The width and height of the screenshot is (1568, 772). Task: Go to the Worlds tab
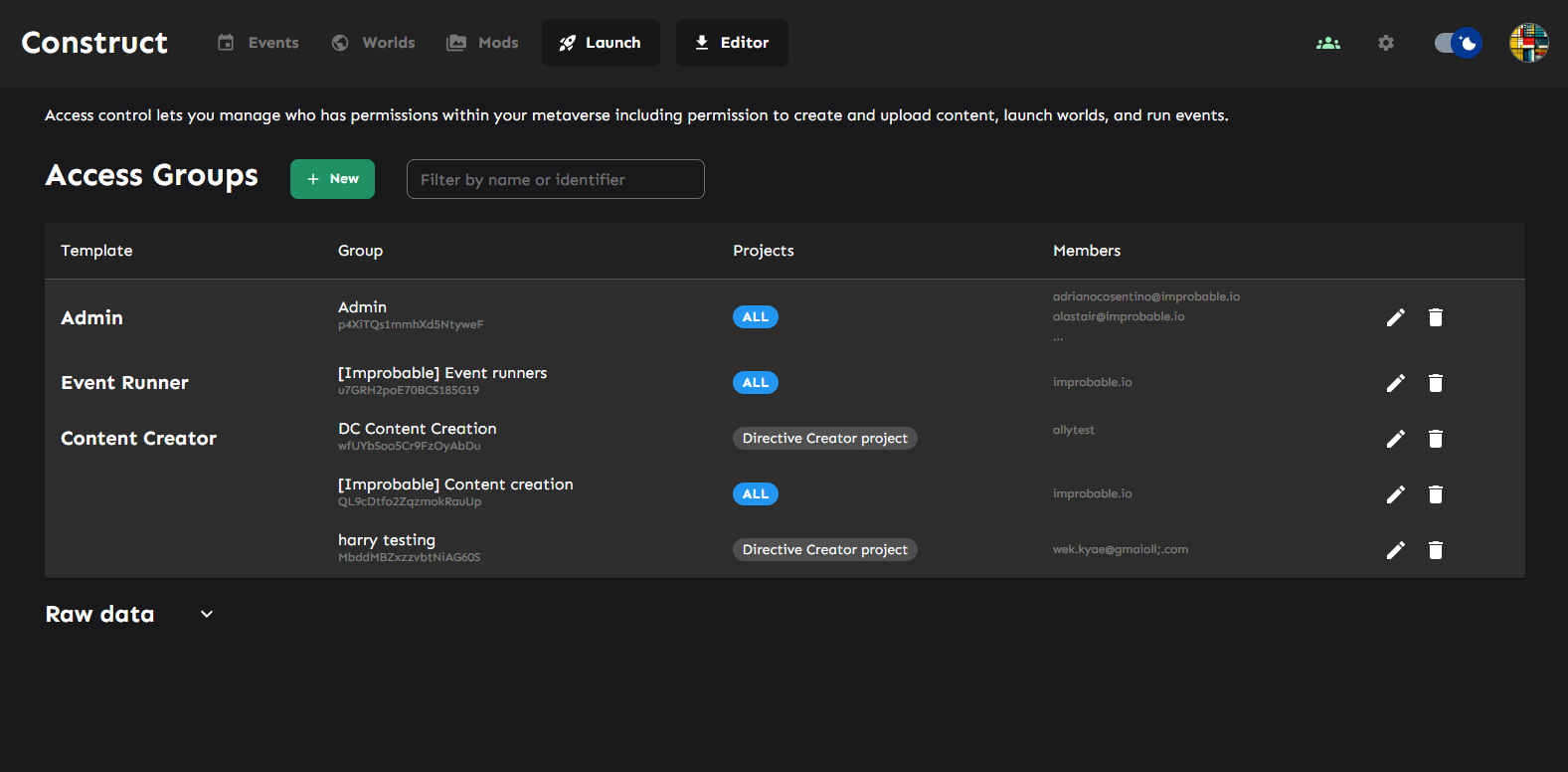[374, 43]
